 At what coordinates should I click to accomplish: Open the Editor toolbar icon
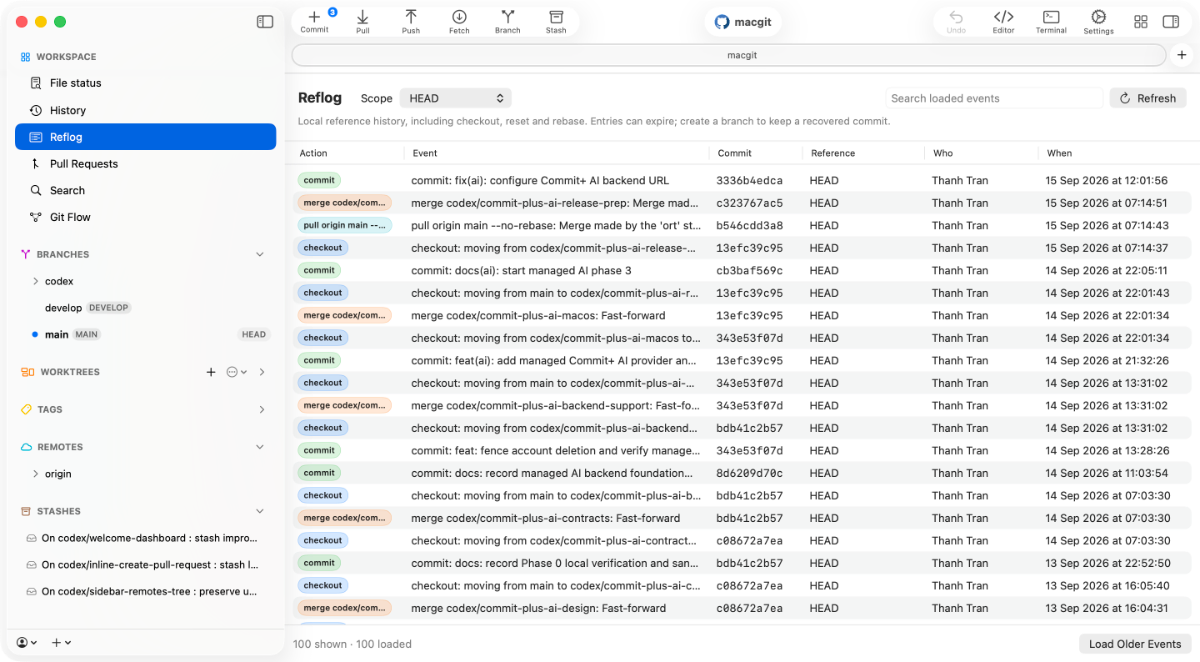(1003, 21)
